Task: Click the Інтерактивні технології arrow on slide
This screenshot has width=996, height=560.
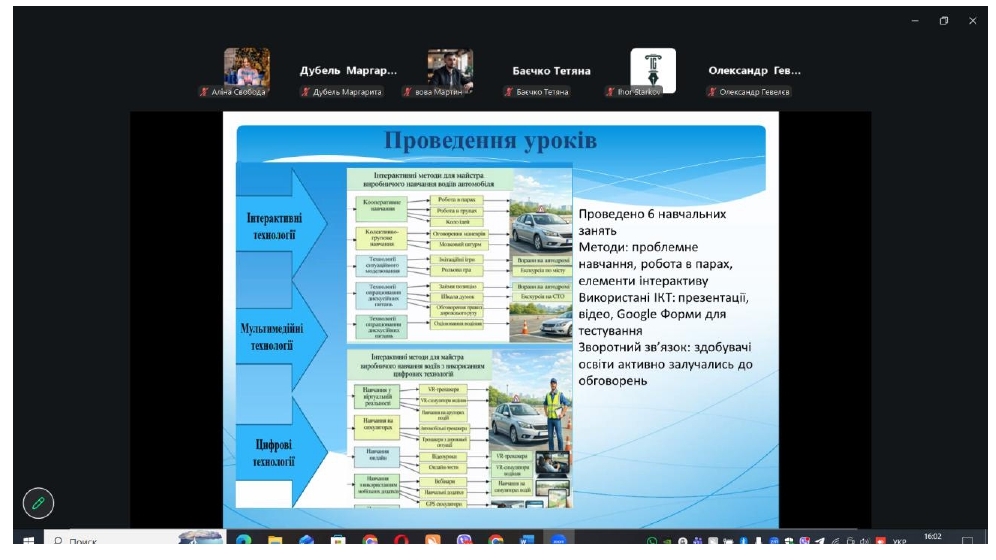Action: (279, 223)
